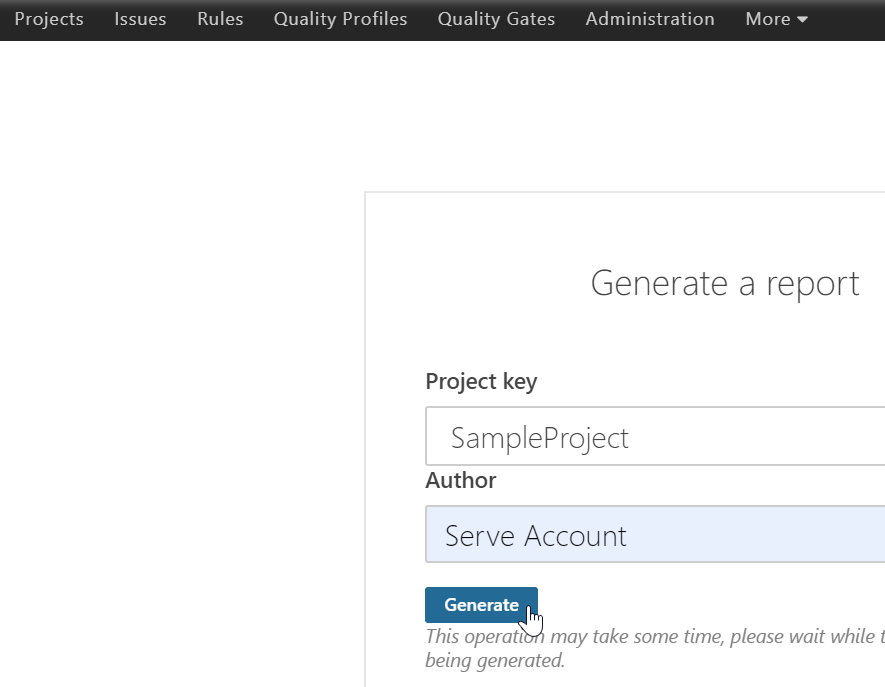Go to the Issues menu item
885x687 pixels.
pos(140,19)
